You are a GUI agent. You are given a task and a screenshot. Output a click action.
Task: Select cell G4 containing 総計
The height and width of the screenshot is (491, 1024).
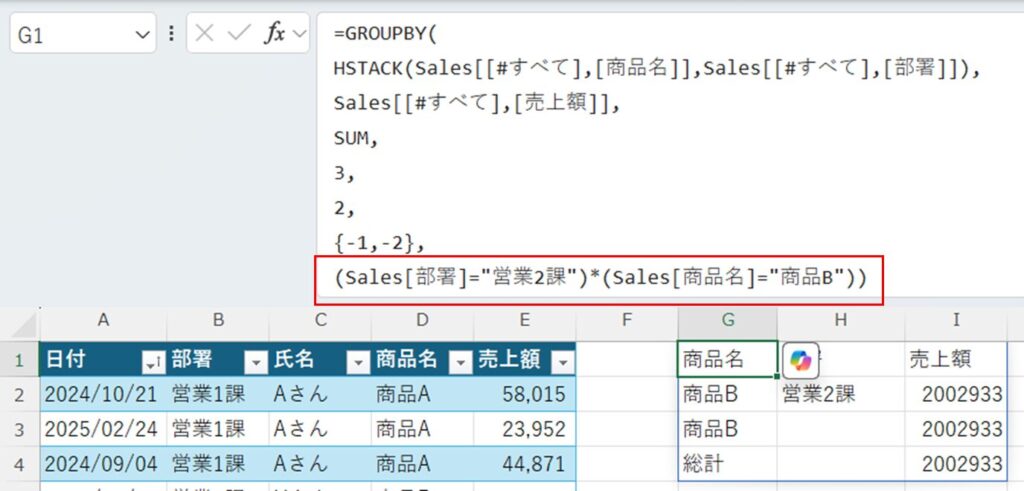(x=728, y=464)
